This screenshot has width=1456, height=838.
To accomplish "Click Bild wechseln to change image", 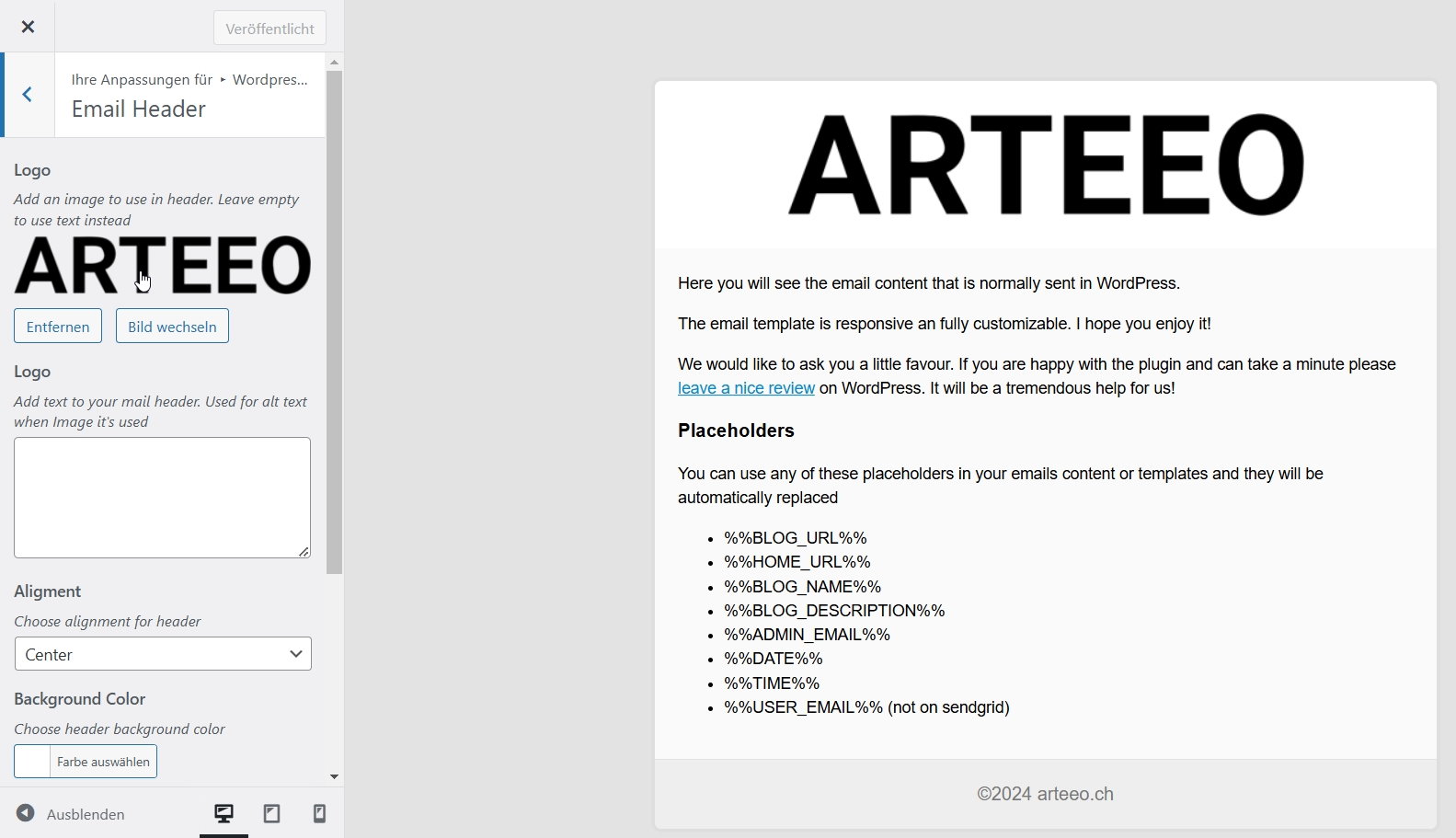I will click(x=172, y=327).
